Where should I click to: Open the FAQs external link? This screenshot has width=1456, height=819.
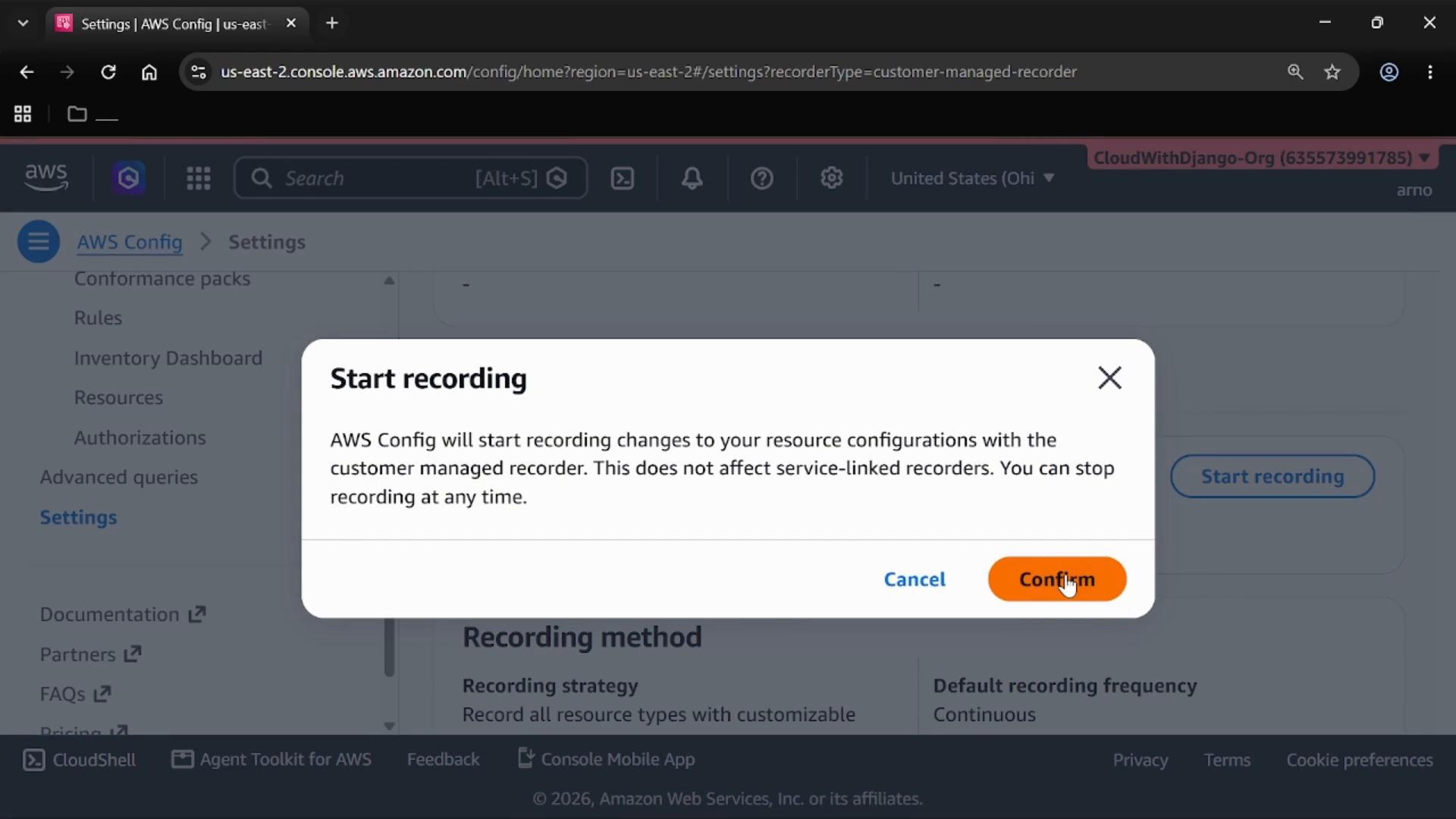point(76,694)
